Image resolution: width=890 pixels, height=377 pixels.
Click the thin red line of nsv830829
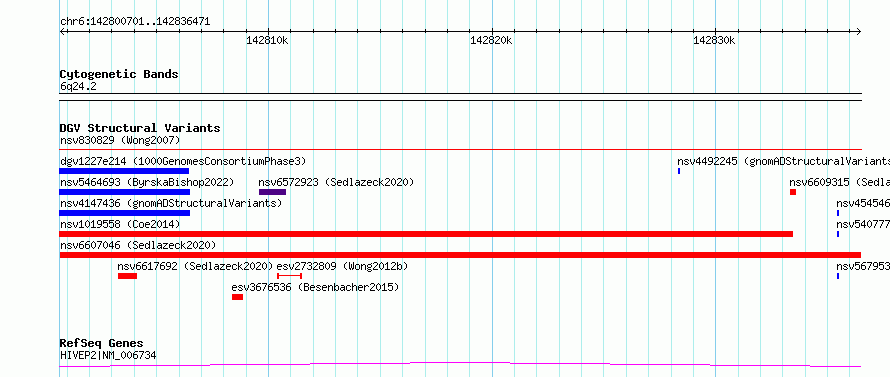(x=460, y=149)
